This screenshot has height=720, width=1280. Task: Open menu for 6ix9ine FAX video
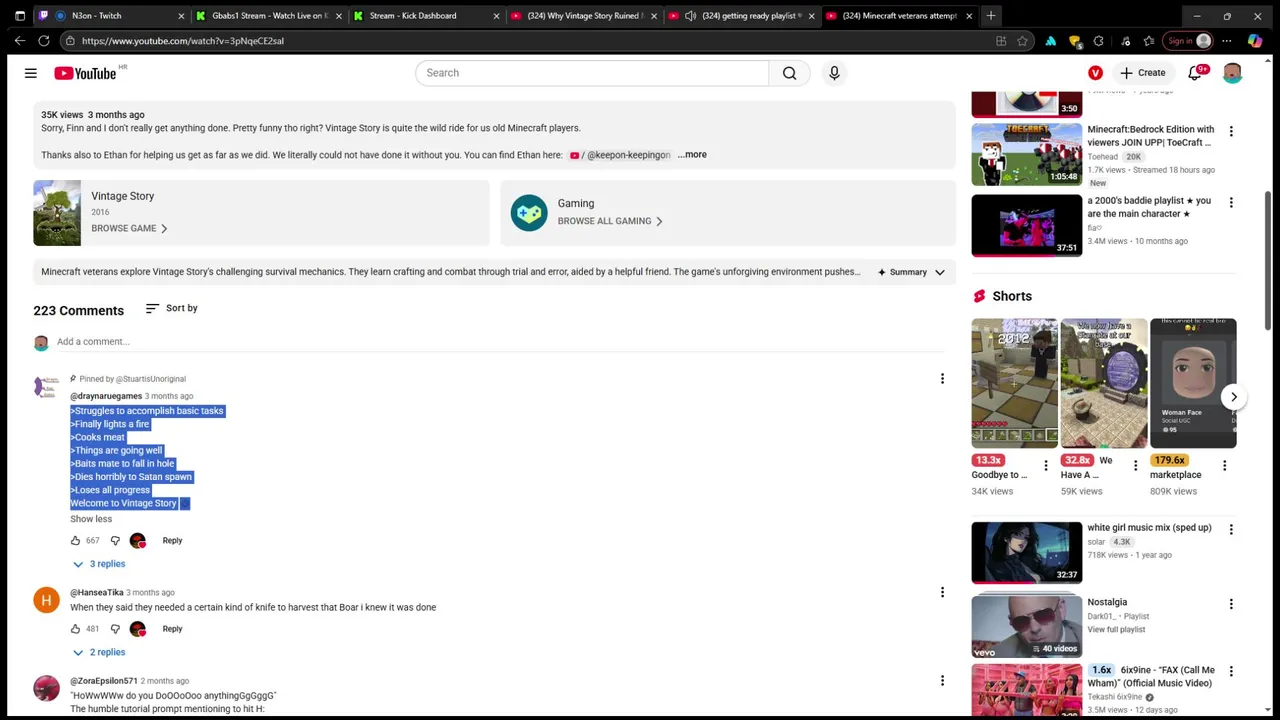[x=1231, y=672]
